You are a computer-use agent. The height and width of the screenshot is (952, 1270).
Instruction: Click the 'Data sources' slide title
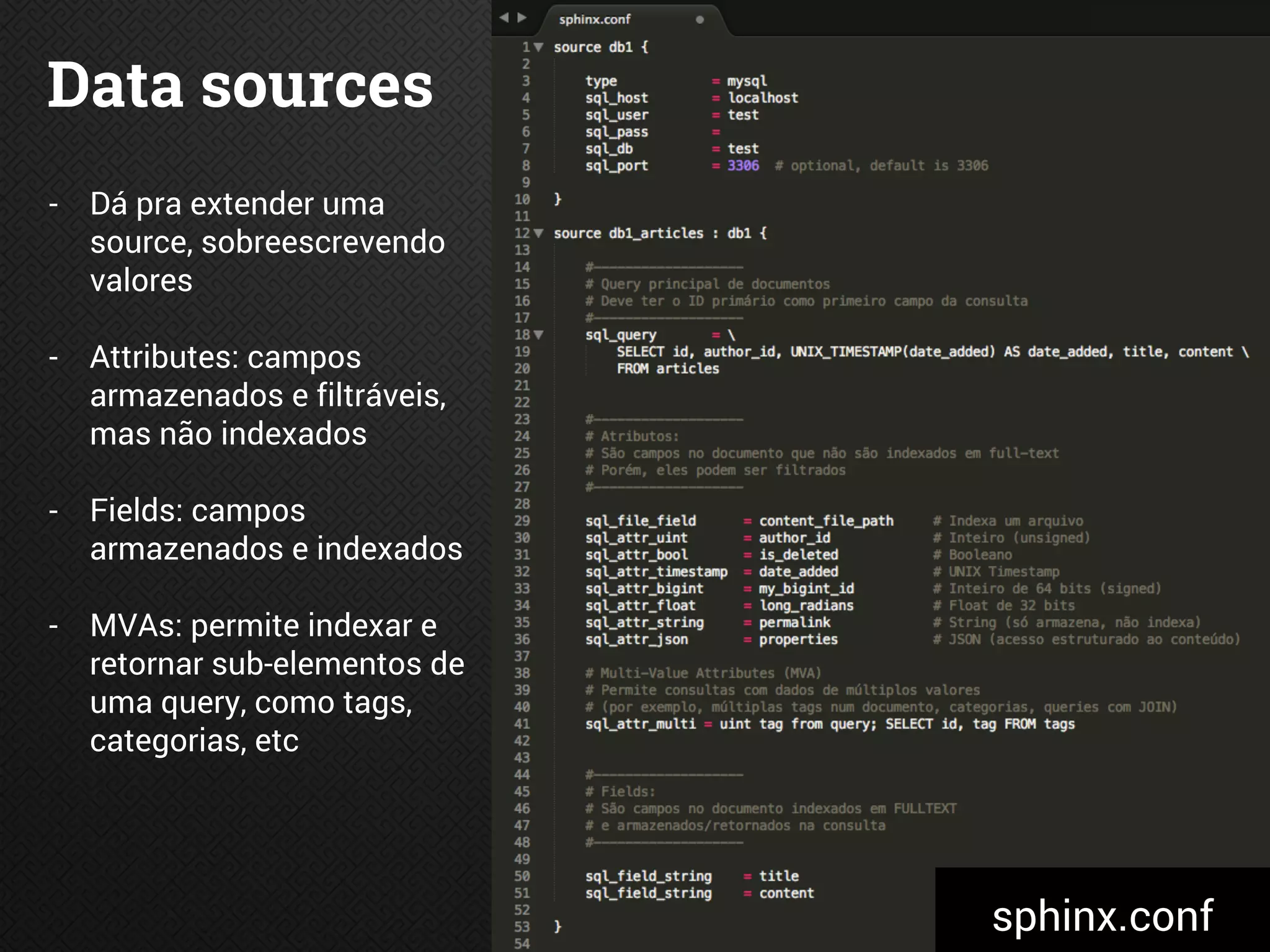pos(241,85)
